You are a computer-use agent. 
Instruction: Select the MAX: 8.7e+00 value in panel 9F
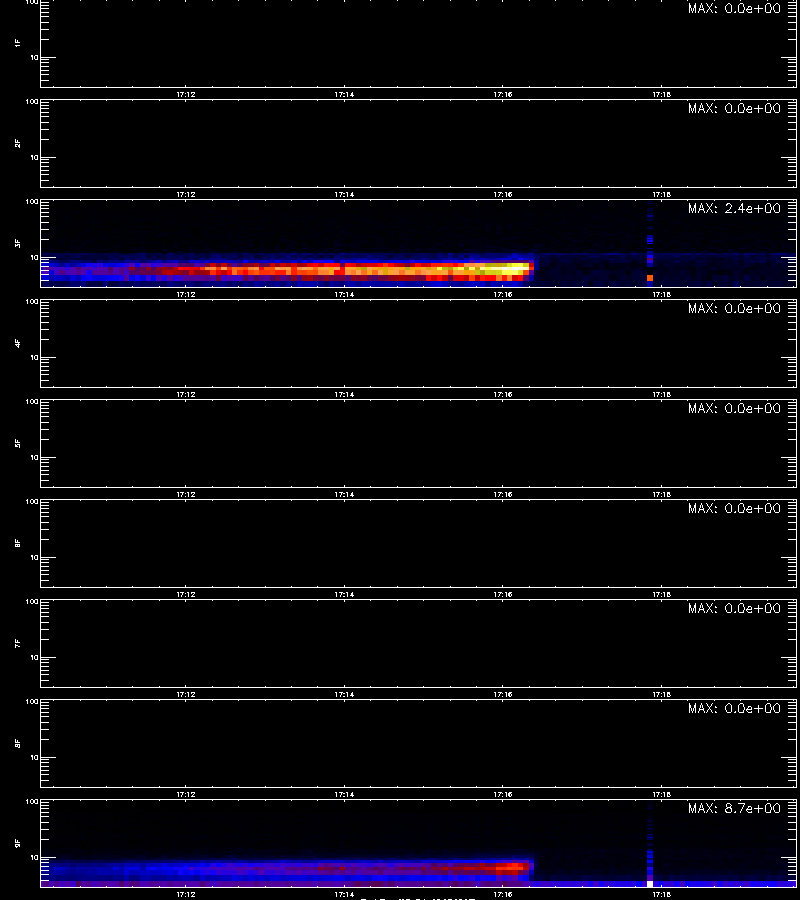tap(734, 808)
